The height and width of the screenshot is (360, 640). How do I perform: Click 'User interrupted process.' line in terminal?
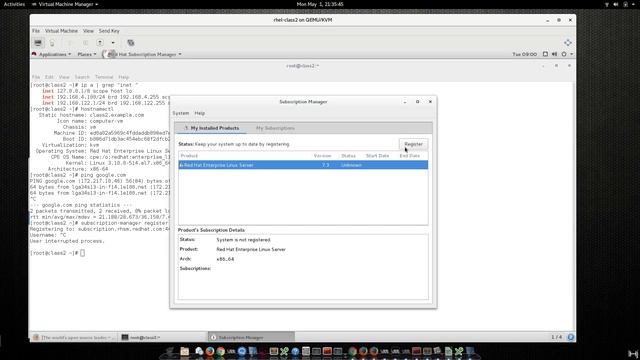tap(67, 241)
